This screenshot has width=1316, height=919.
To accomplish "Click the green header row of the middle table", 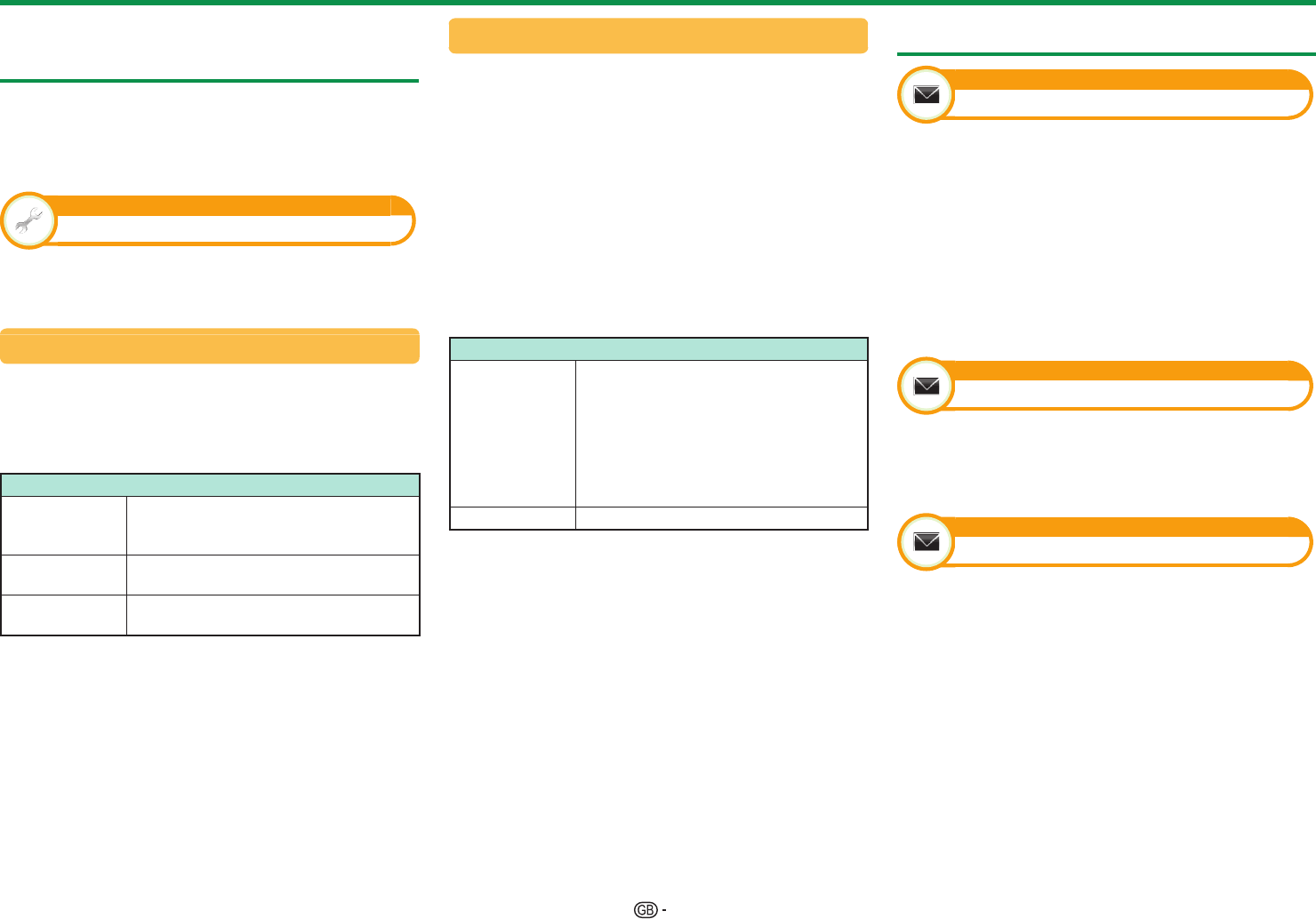I will click(658, 348).
